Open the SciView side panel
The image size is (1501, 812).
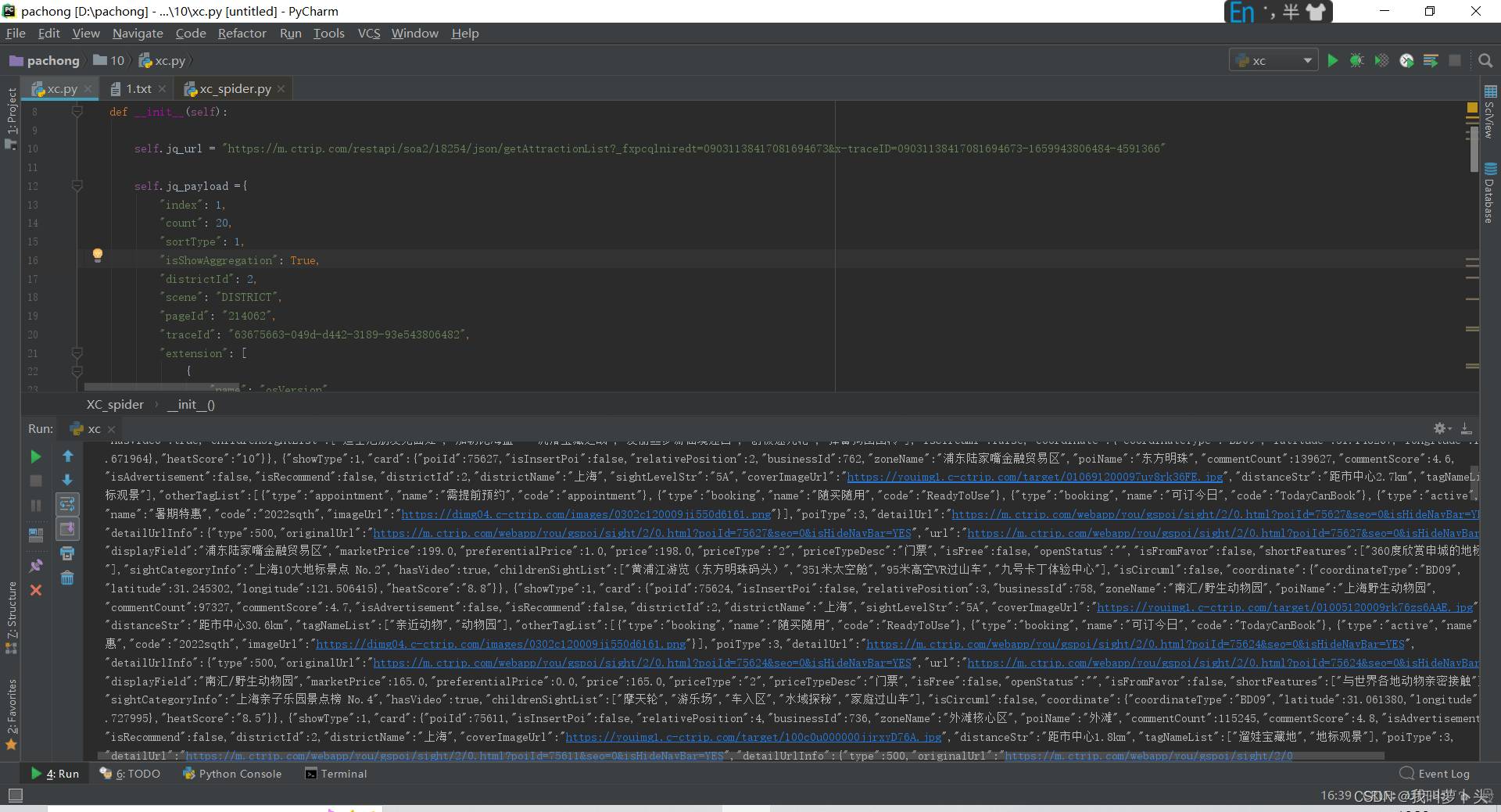[1490, 113]
